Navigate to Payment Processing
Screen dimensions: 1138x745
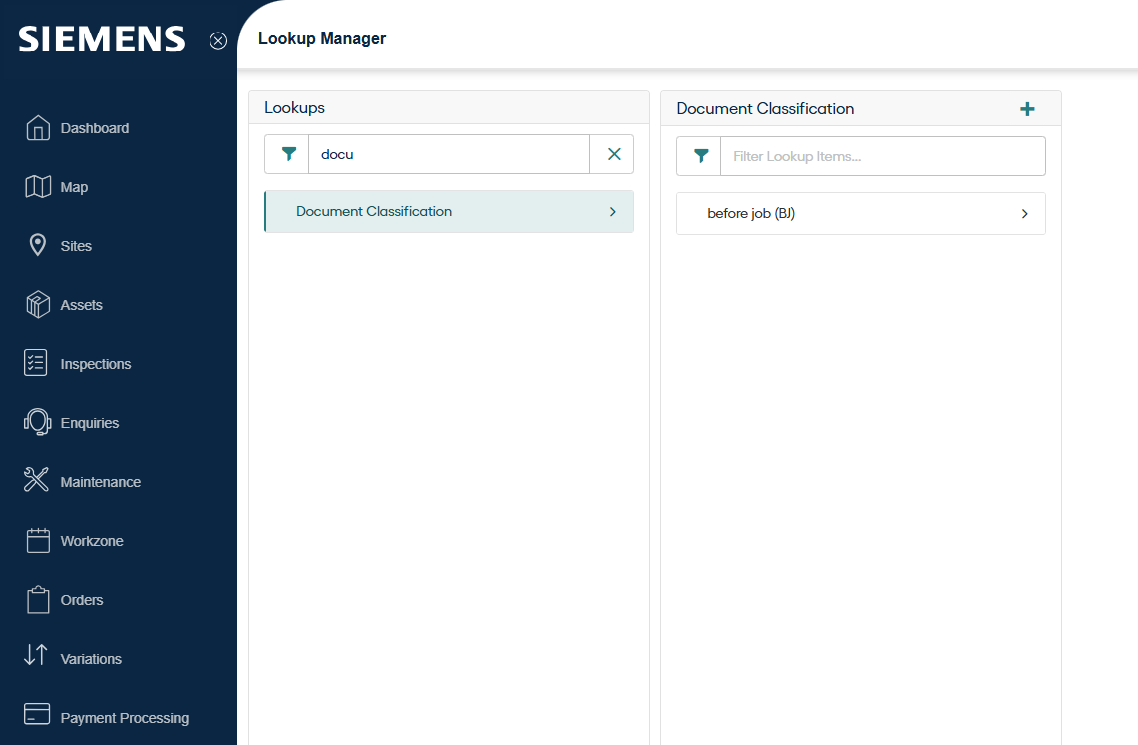tap(125, 718)
